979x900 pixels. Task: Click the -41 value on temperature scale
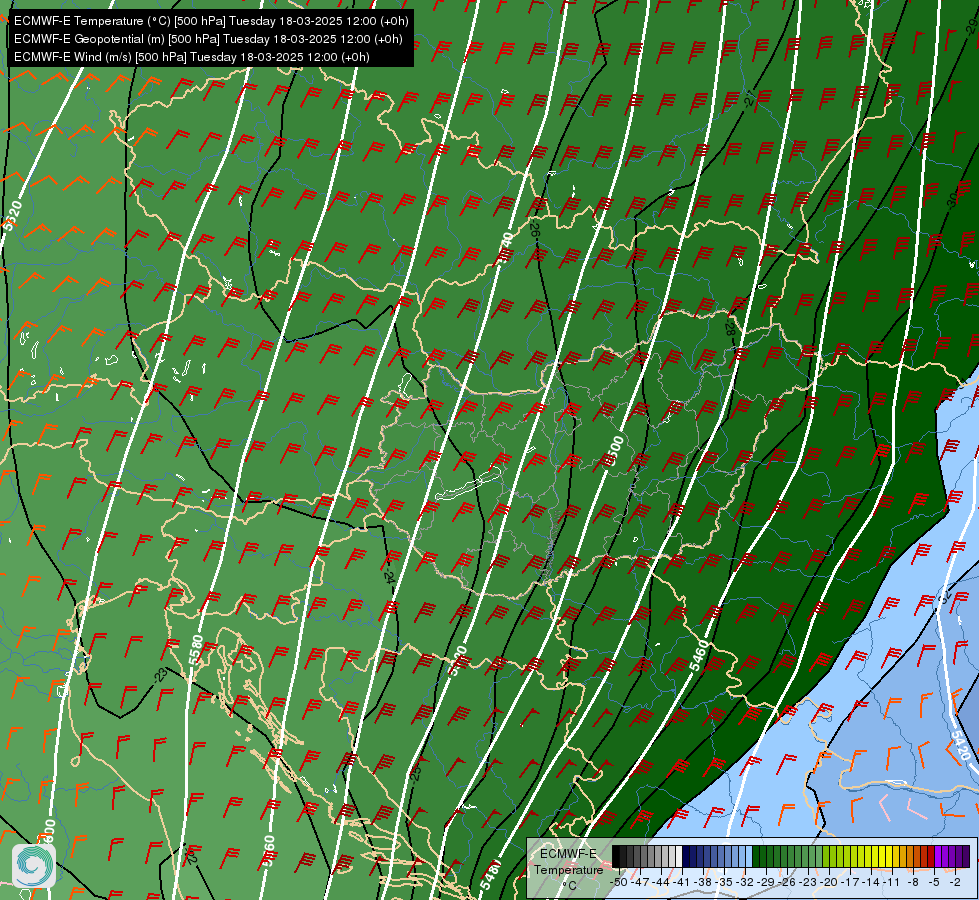pos(682,882)
